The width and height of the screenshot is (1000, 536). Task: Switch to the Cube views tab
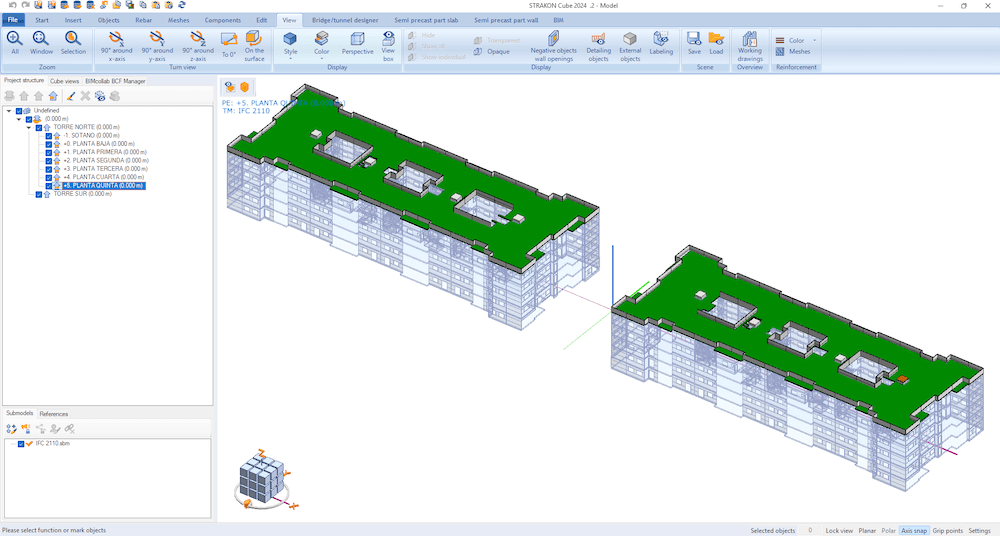click(x=65, y=80)
